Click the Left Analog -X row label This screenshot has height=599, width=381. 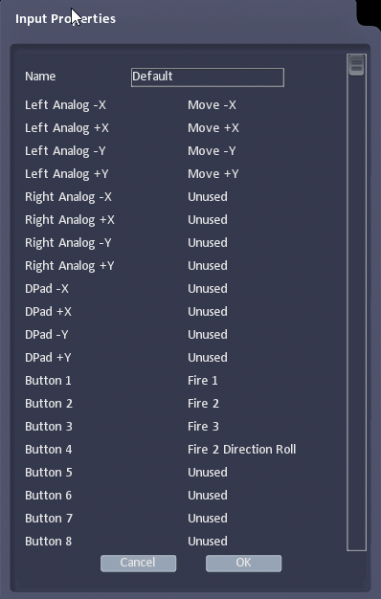pyautogui.click(x=65, y=105)
